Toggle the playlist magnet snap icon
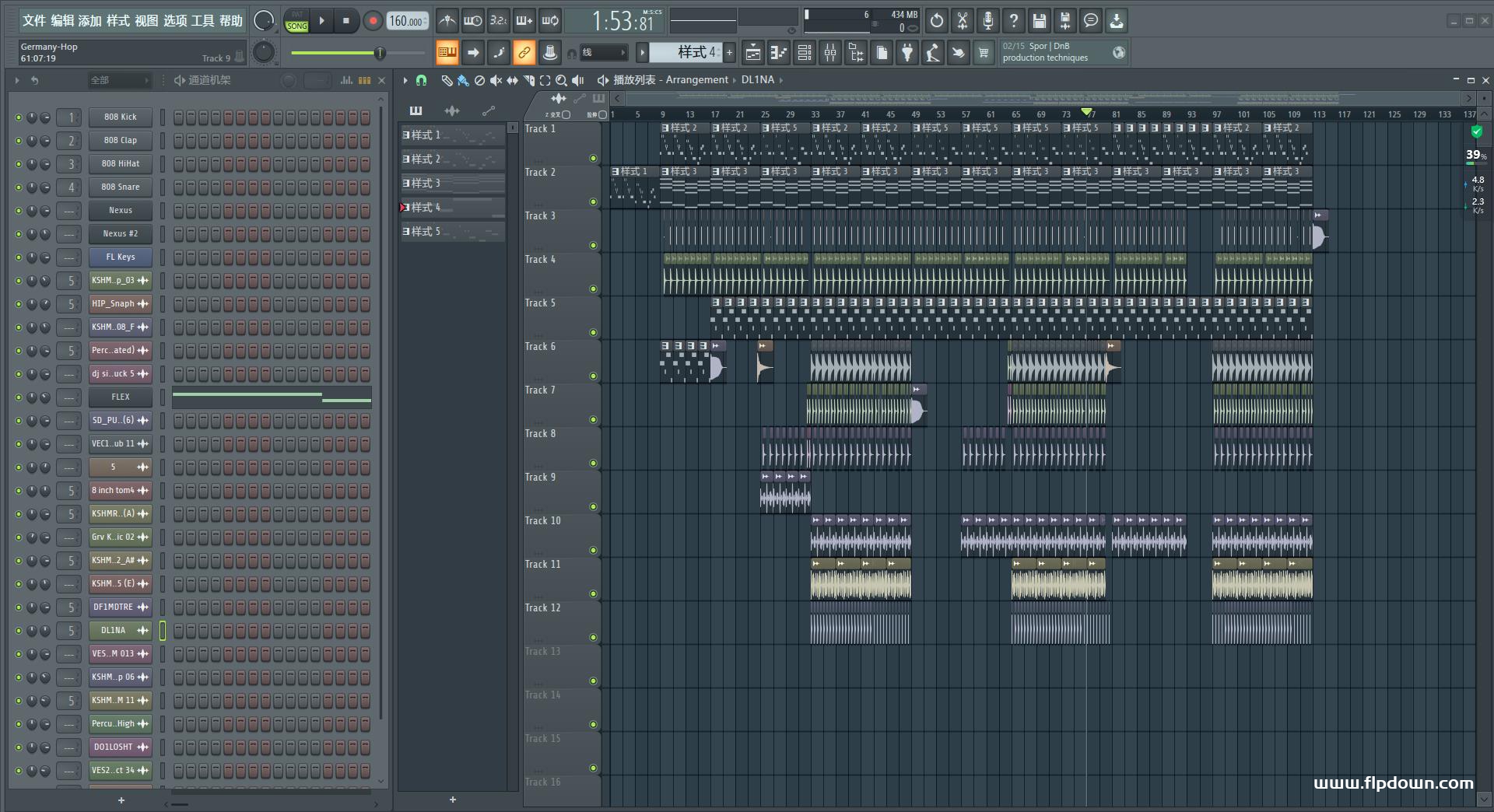1494x812 pixels. [x=422, y=80]
